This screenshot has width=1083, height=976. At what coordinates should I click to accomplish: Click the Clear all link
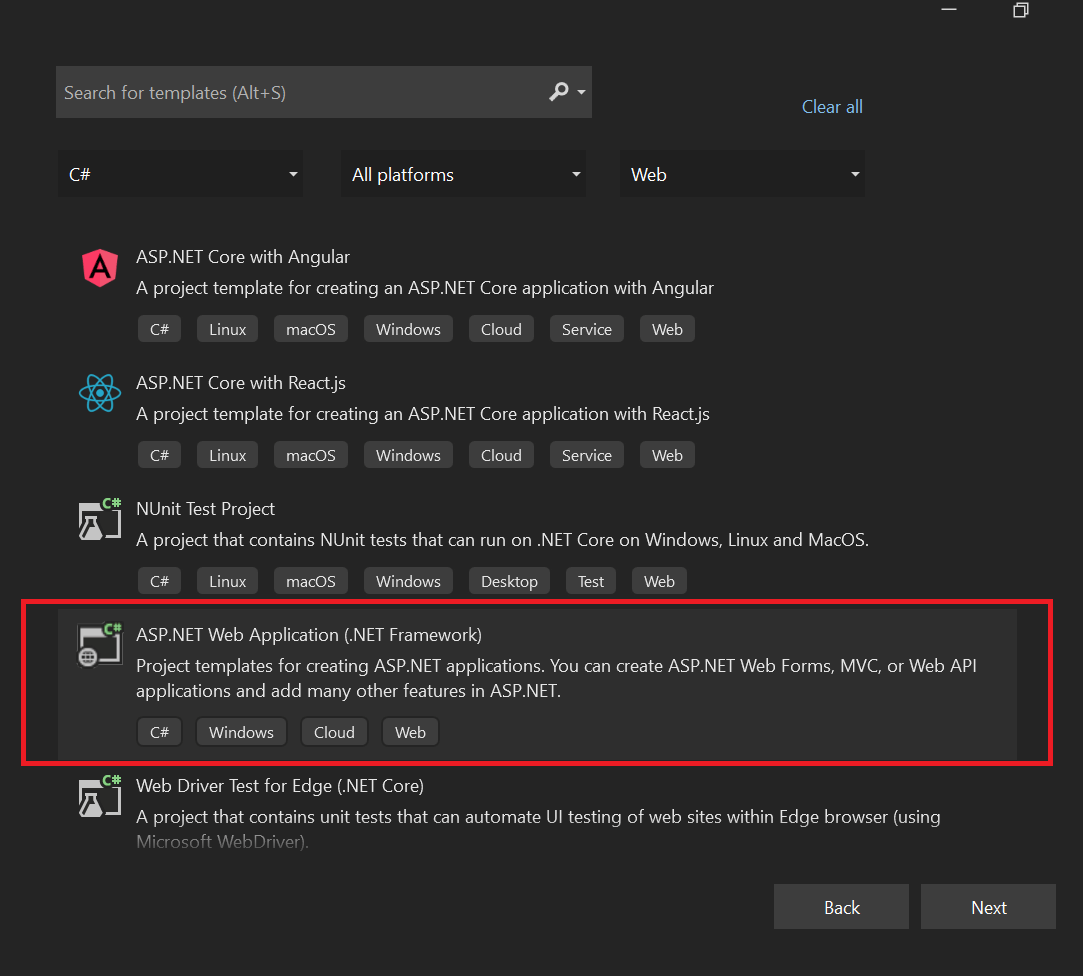pyautogui.click(x=832, y=106)
